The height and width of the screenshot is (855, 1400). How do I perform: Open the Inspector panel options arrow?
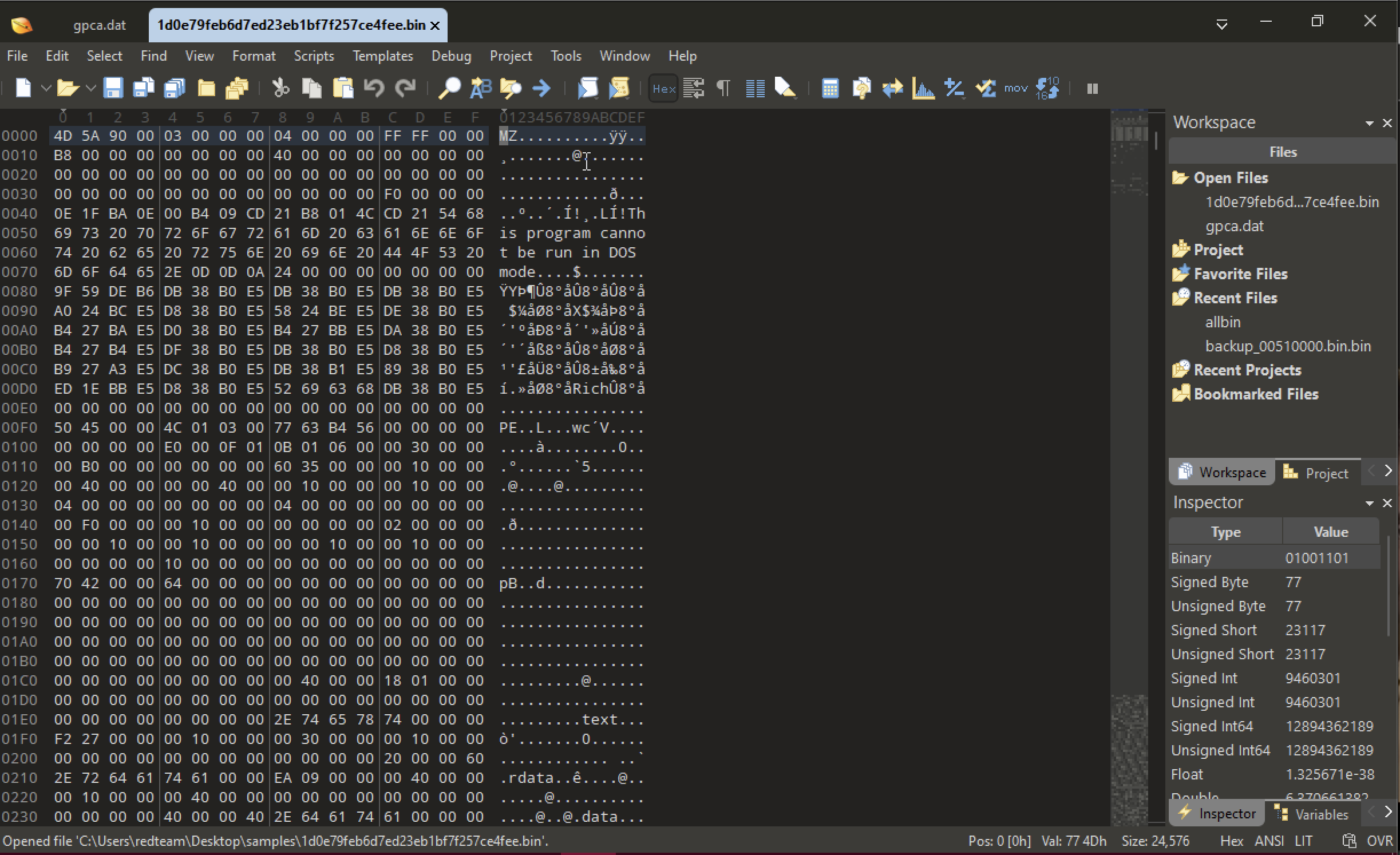coord(1369,503)
